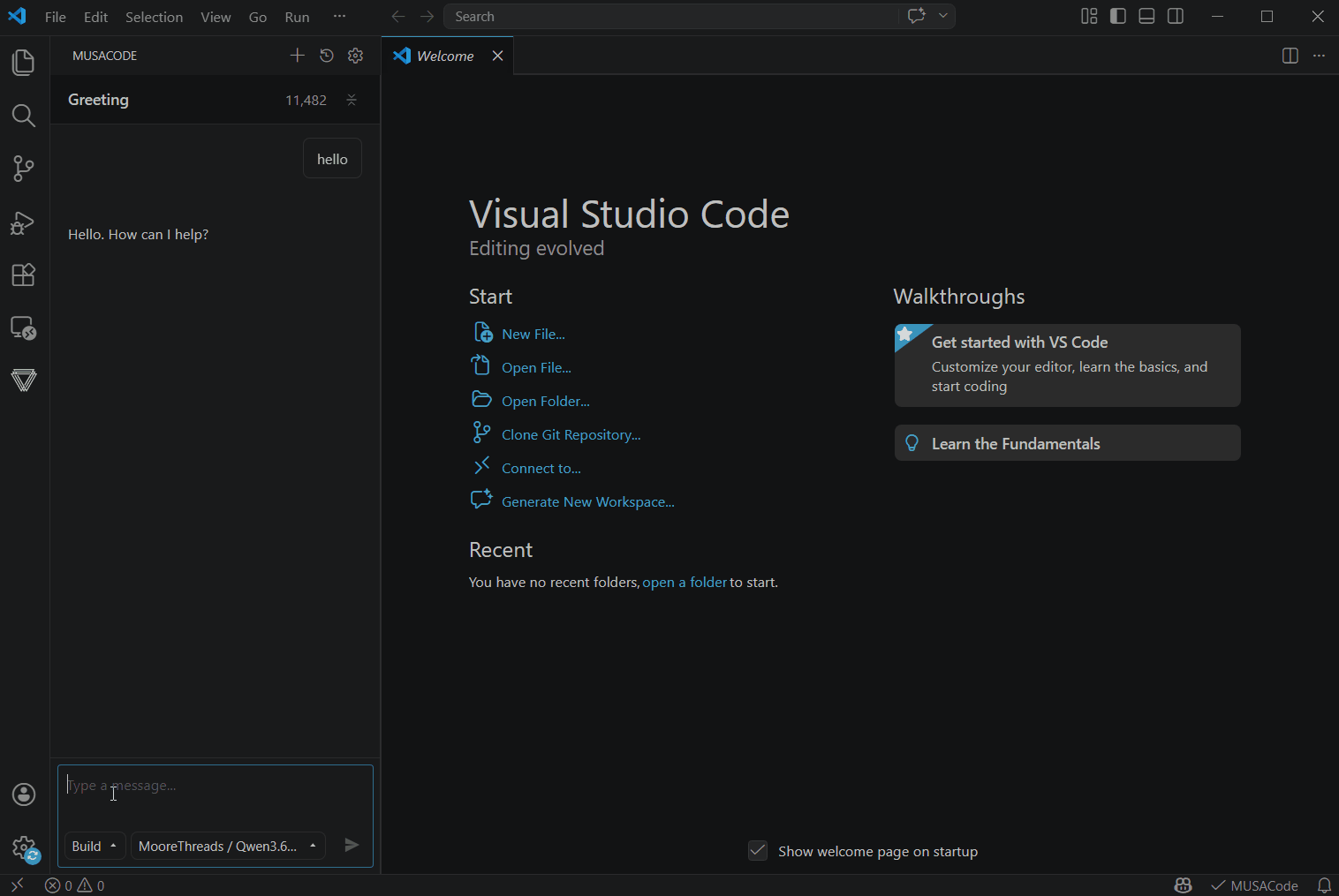The width and height of the screenshot is (1339, 896).
Task: Click the 11,482 token count
Action: [306, 101]
